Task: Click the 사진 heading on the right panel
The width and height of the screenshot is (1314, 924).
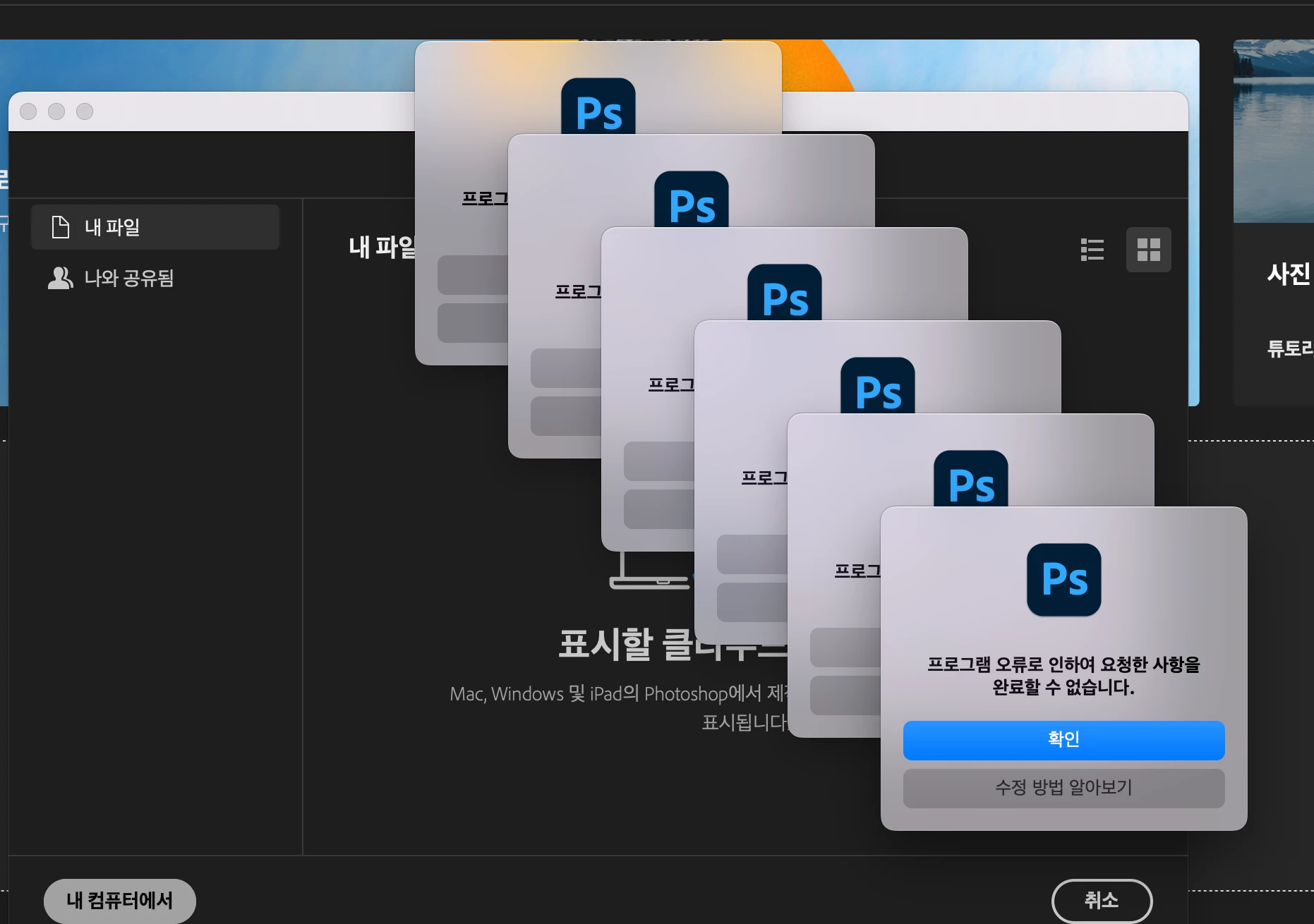Action: (1289, 274)
